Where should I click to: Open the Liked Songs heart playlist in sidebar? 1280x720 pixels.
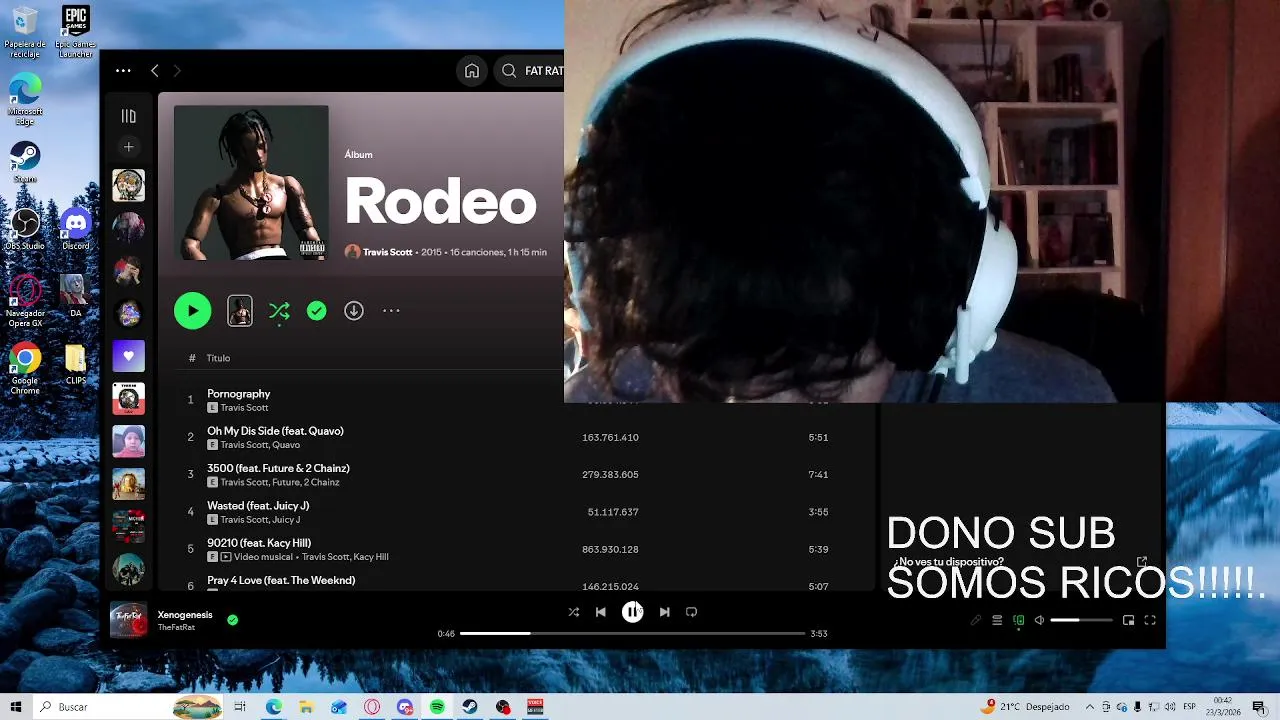coord(128,356)
